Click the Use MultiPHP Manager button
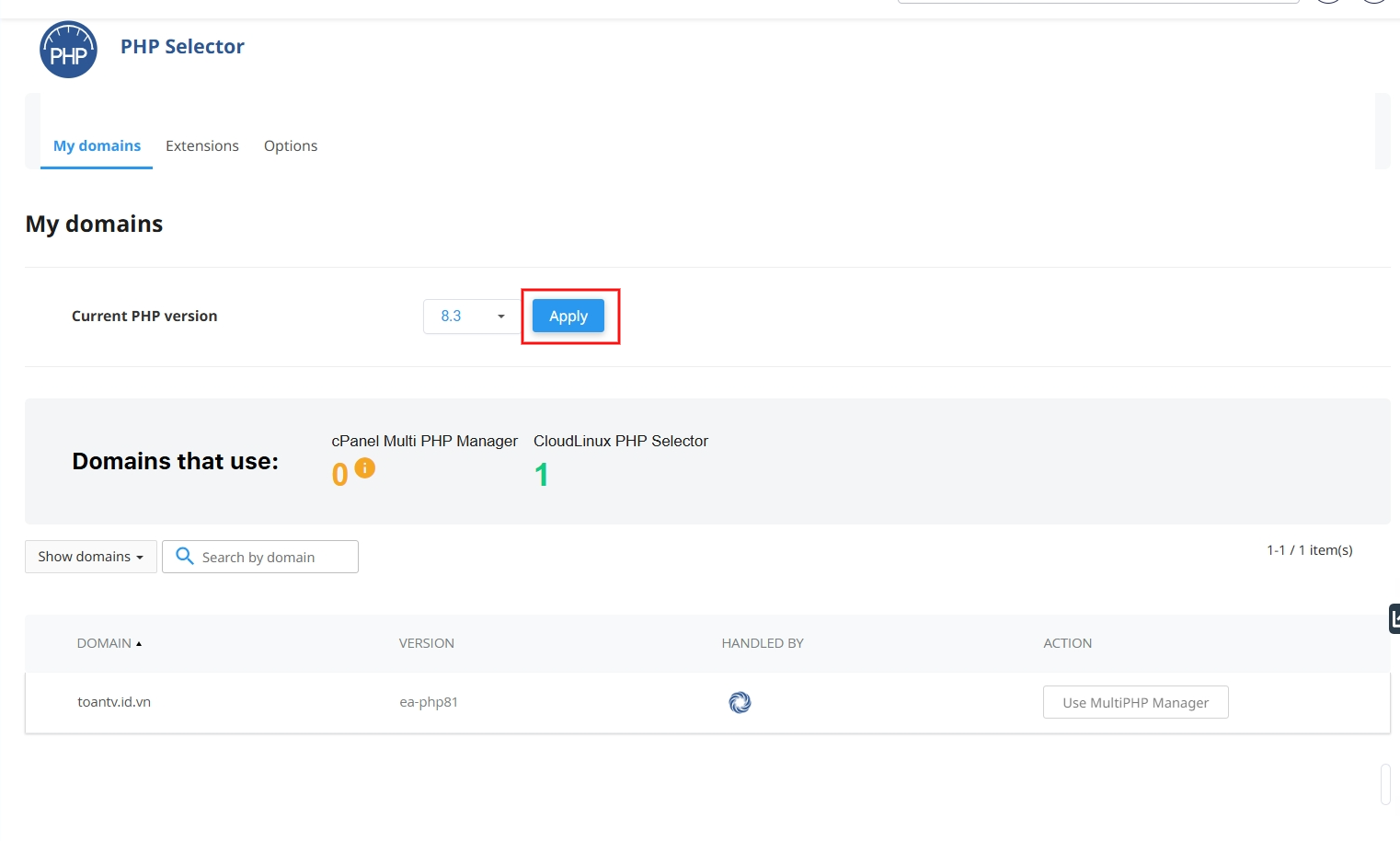The width and height of the screenshot is (1400, 841). 1136,703
